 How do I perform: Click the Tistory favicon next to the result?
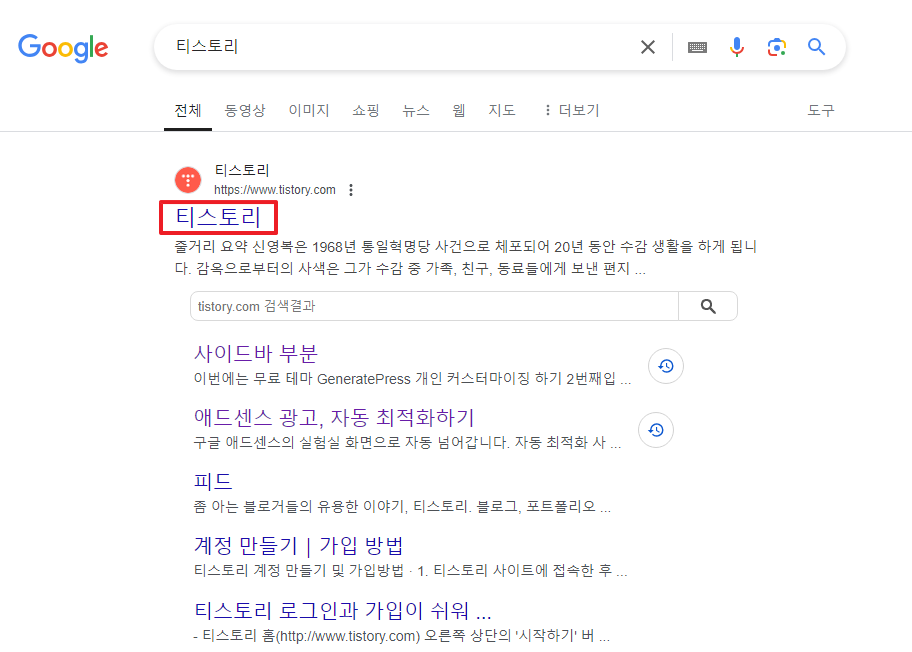[187, 179]
